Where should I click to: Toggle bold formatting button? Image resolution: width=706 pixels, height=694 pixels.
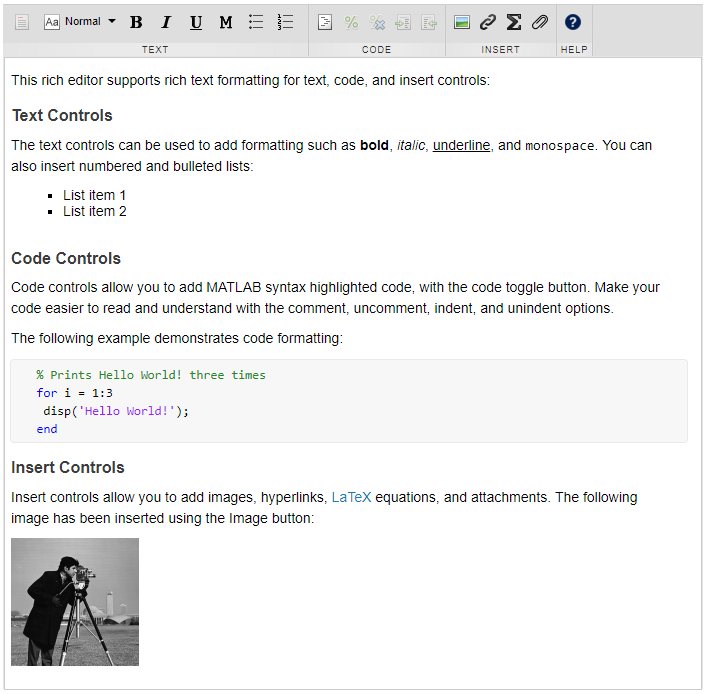136,22
